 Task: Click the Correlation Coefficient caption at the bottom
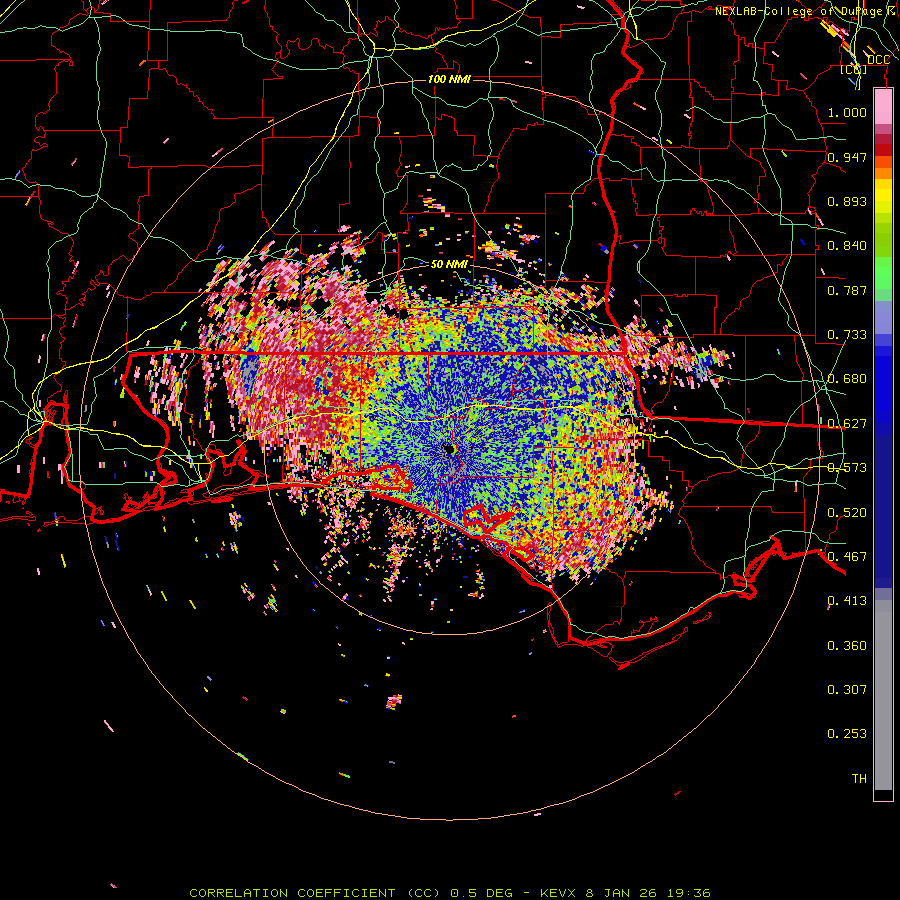tap(449, 893)
